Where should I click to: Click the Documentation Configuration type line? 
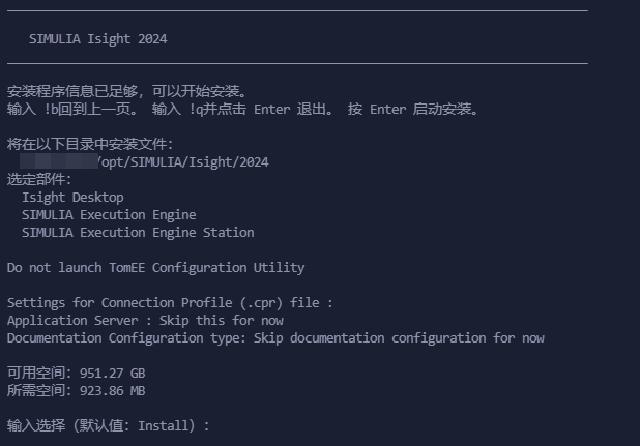[x=276, y=338]
